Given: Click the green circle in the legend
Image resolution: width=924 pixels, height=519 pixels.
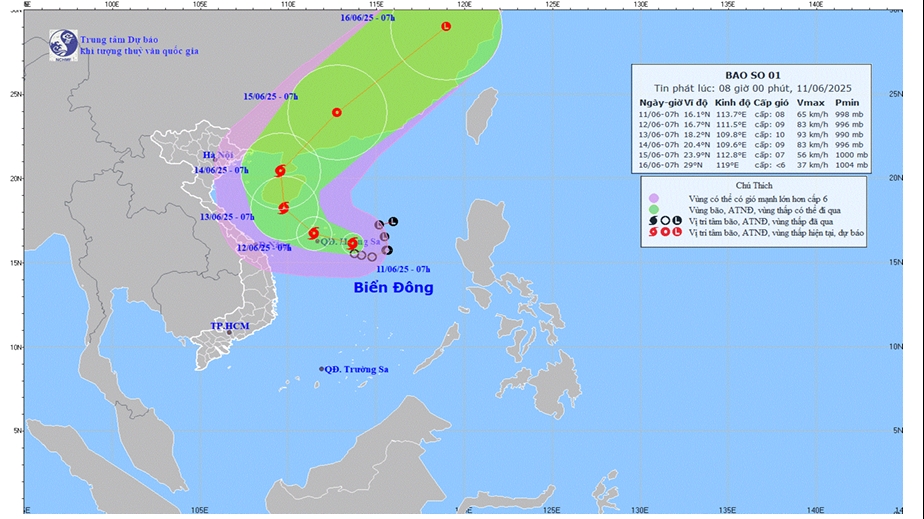Looking at the screenshot, I should pyautogui.click(x=653, y=208).
